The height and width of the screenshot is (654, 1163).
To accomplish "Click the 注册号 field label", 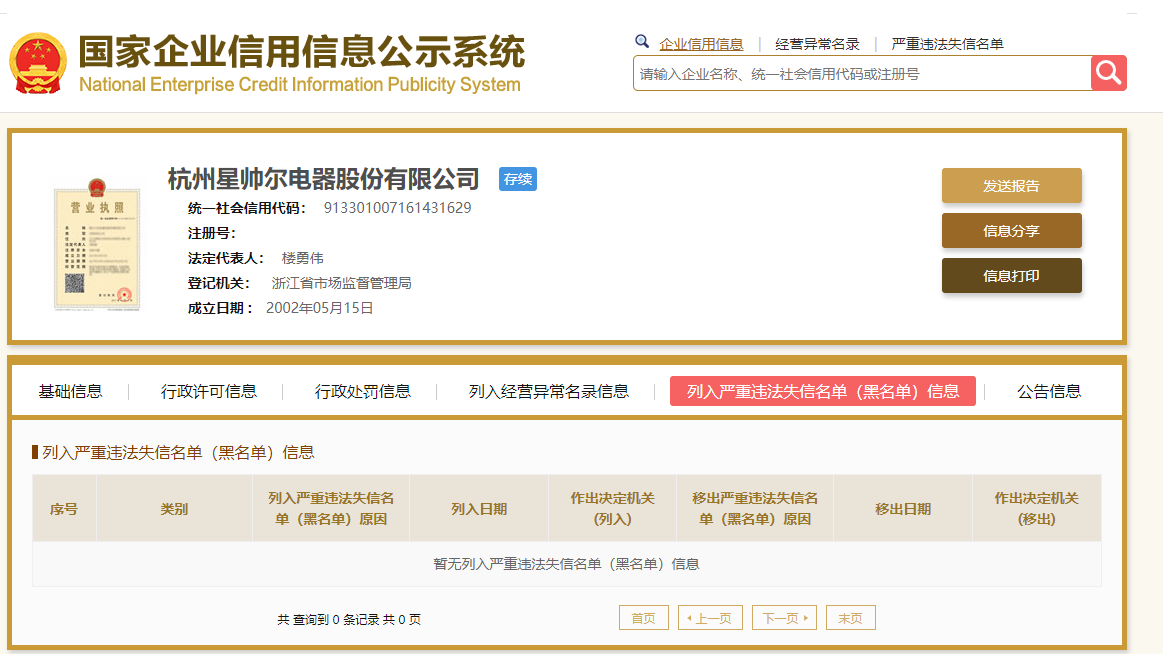I will tap(211, 233).
